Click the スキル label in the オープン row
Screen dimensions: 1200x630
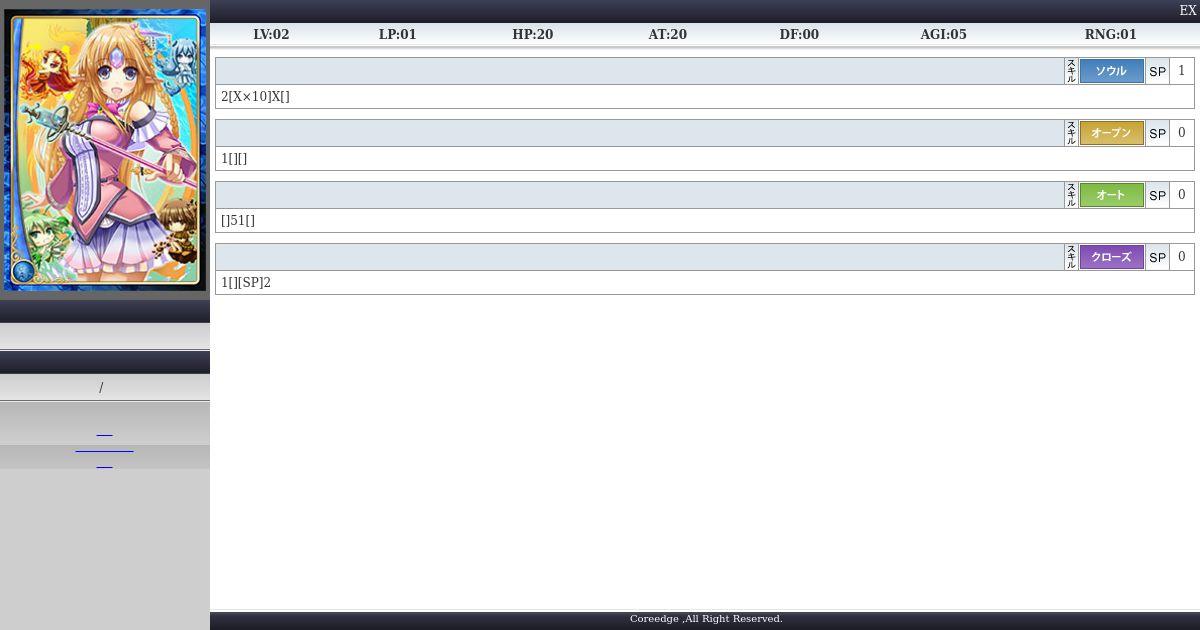tap(1071, 133)
